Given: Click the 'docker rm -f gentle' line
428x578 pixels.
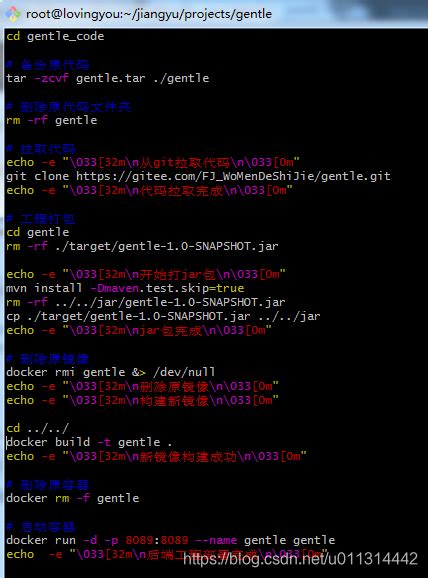Looking at the screenshot, I should point(73,498).
